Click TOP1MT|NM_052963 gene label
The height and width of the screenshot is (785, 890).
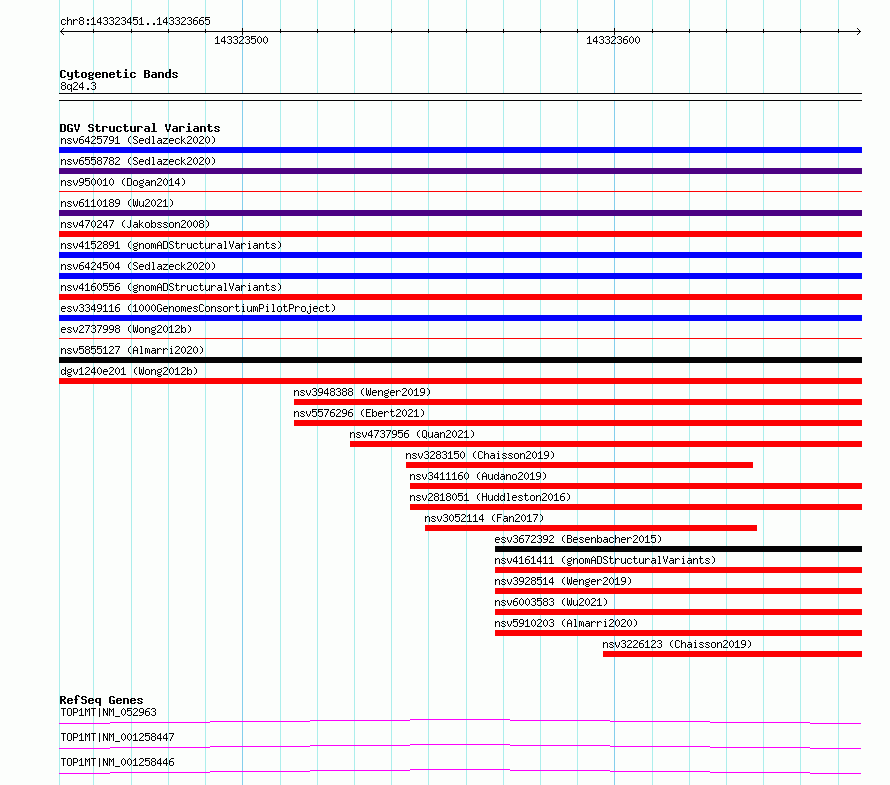(108, 712)
